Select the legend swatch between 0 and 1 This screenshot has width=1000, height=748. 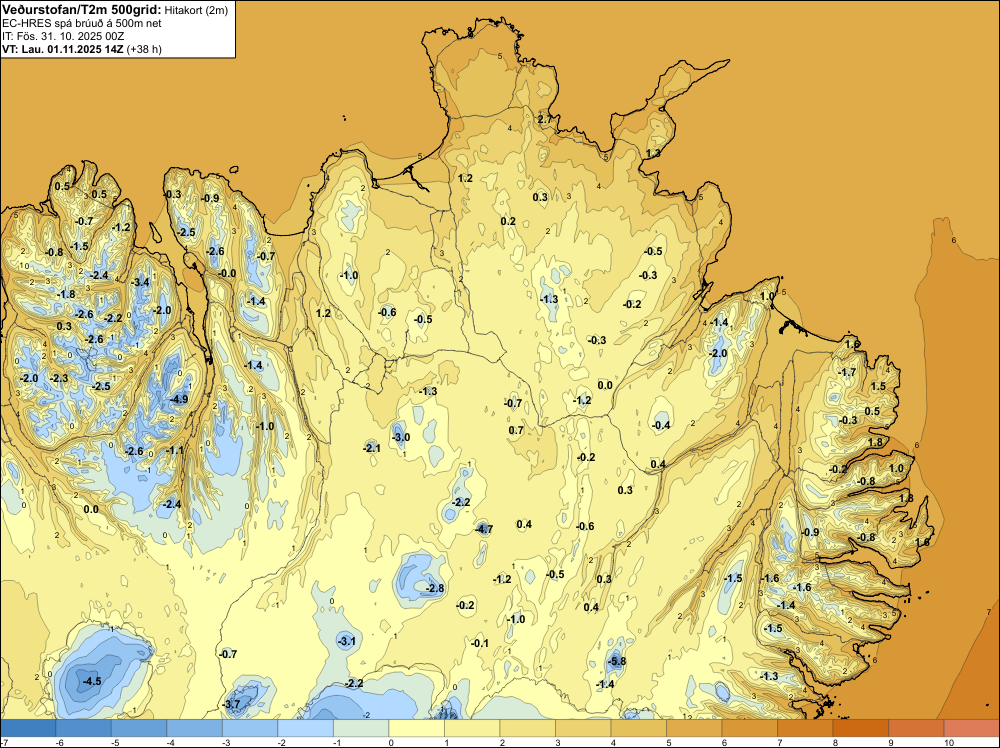coord(416,728)
